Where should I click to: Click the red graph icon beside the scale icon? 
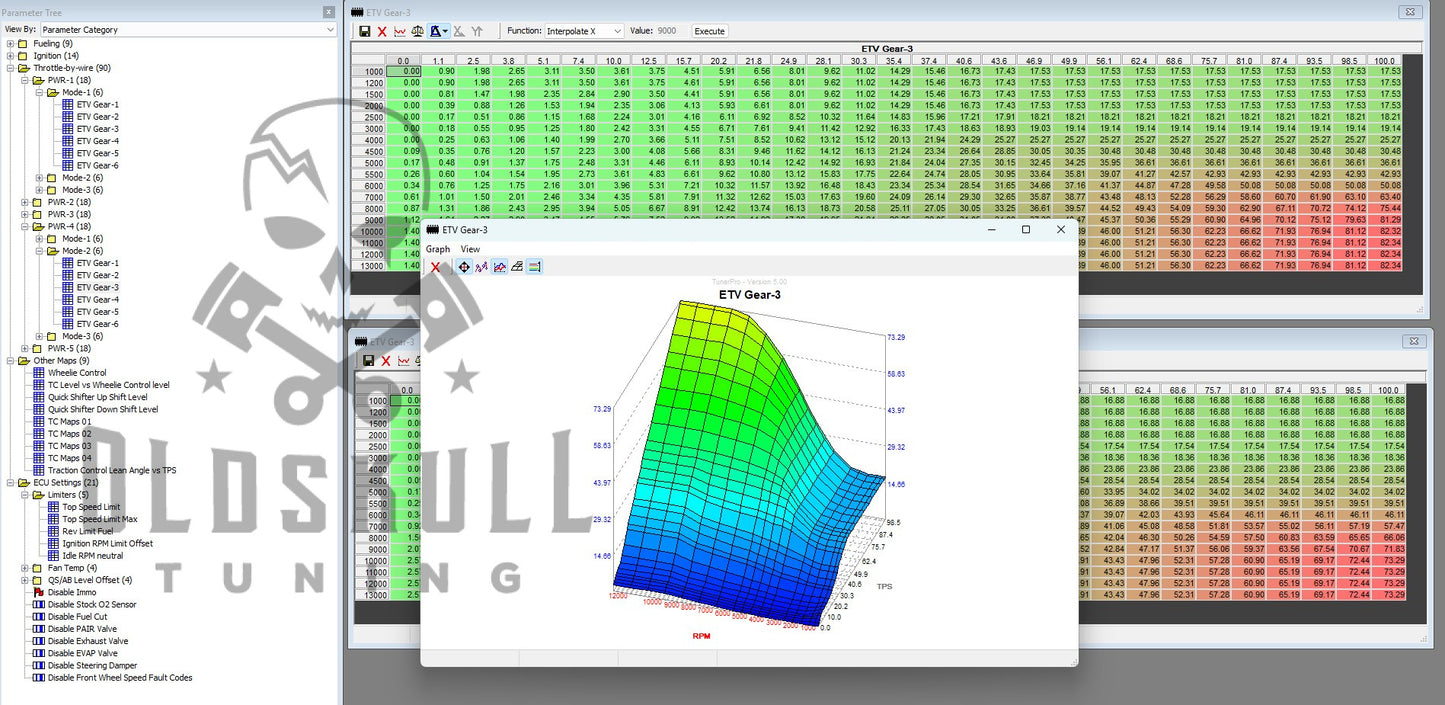coord(400,32)
